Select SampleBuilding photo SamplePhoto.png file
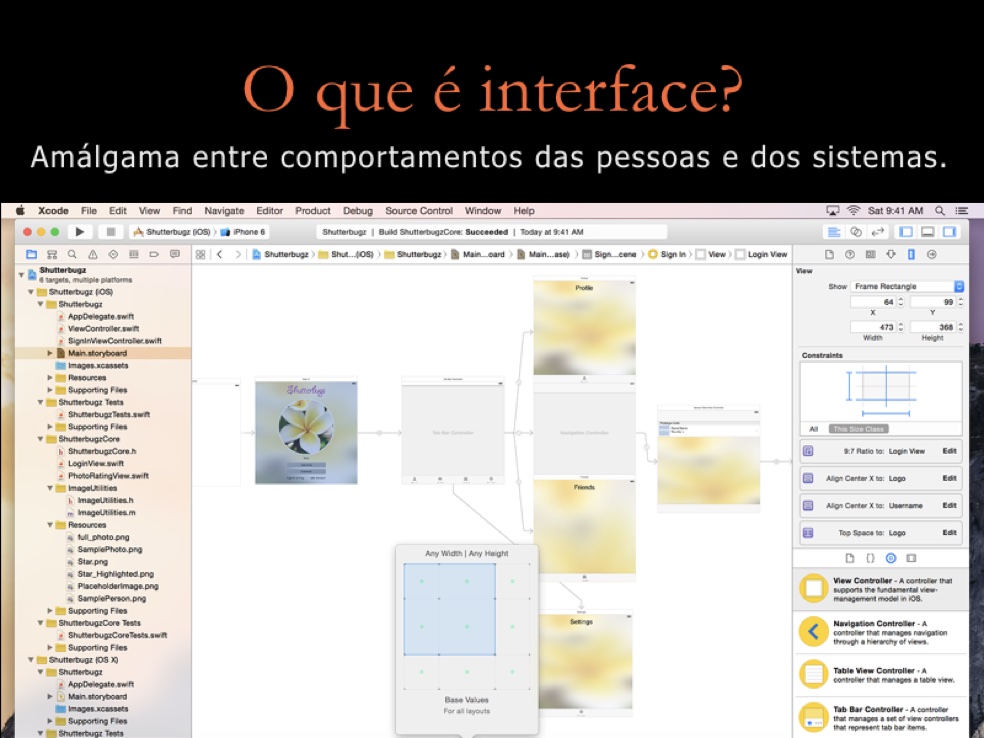The image size is (984, 738). 110,550
